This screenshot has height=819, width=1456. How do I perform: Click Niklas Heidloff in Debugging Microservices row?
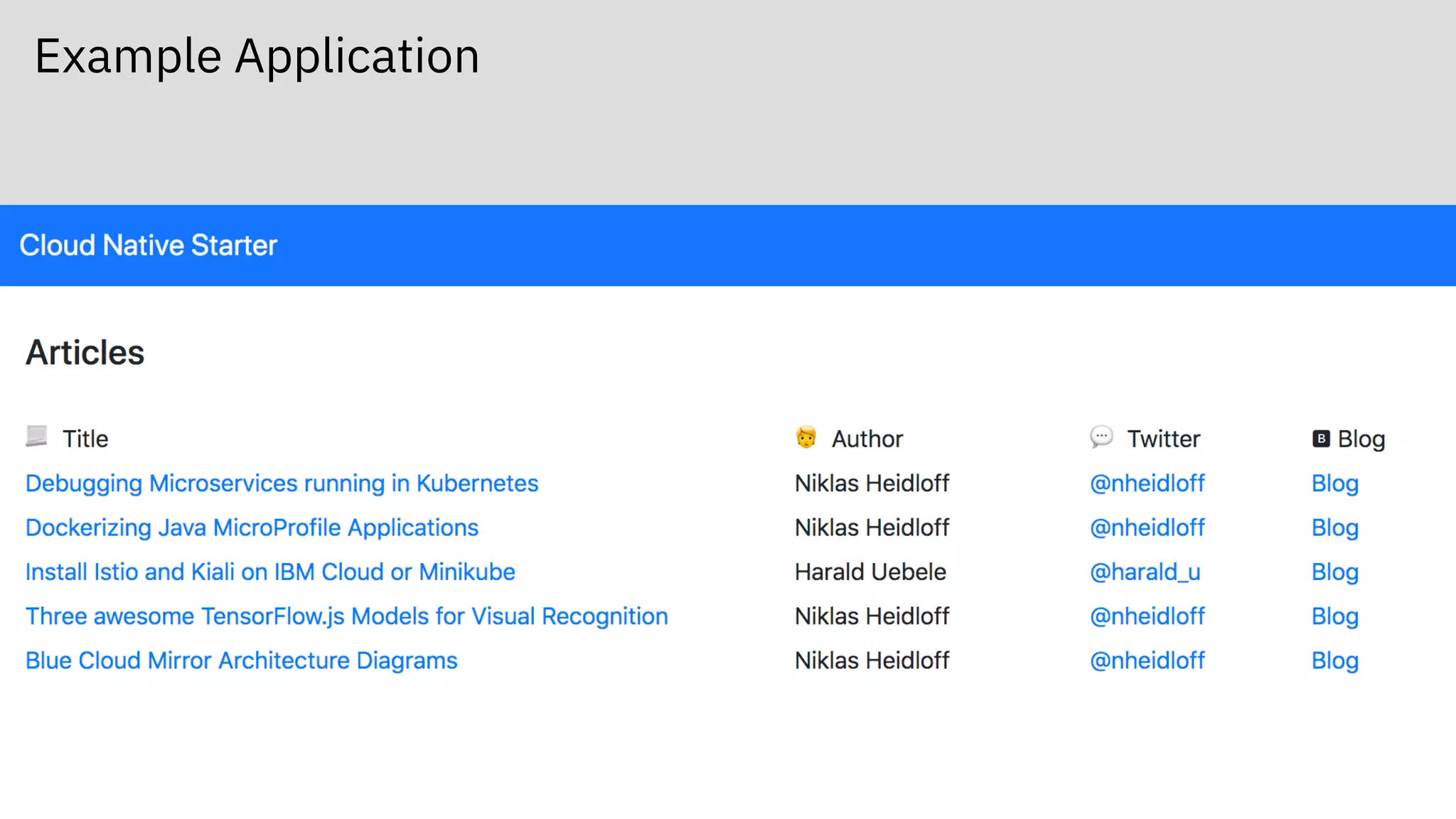tap(872, 483)
